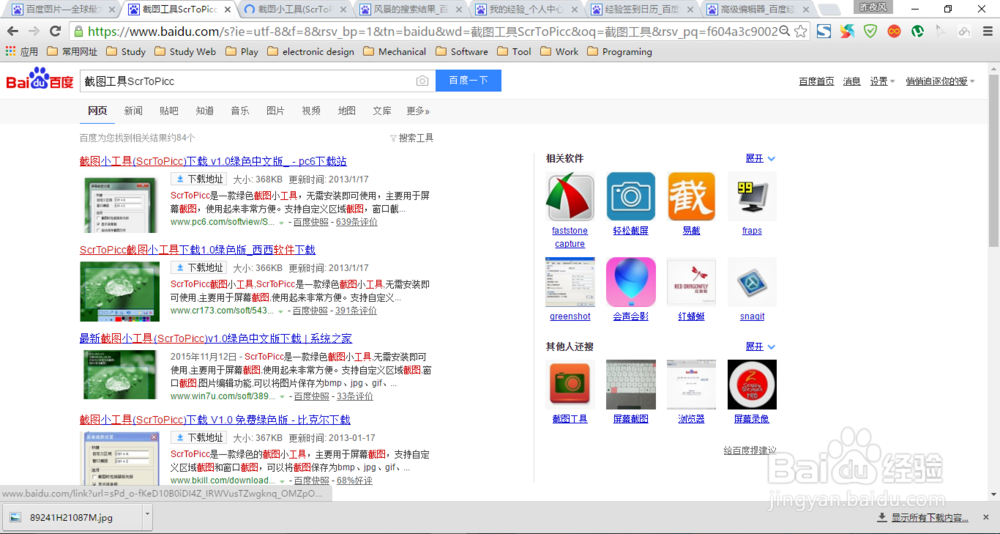
Task: Click the green shield extension icon
Action: coord(871,31)
